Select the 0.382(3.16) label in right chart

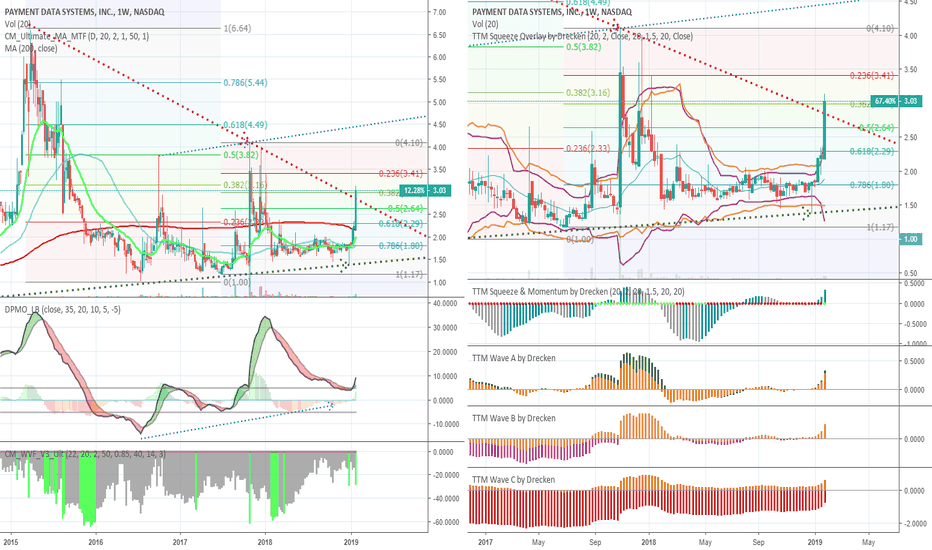click(588, 93)
